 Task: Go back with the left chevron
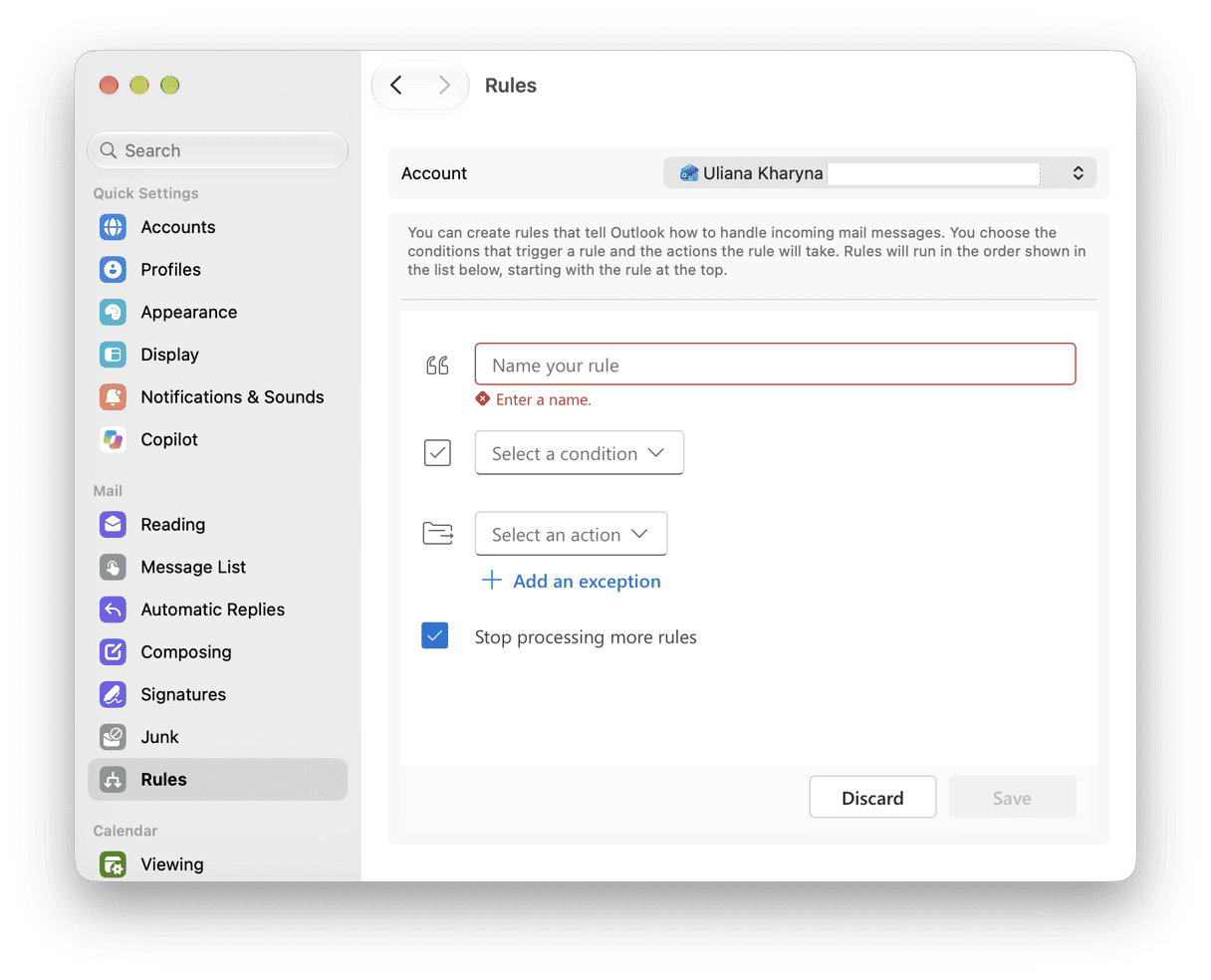(396, 86)
